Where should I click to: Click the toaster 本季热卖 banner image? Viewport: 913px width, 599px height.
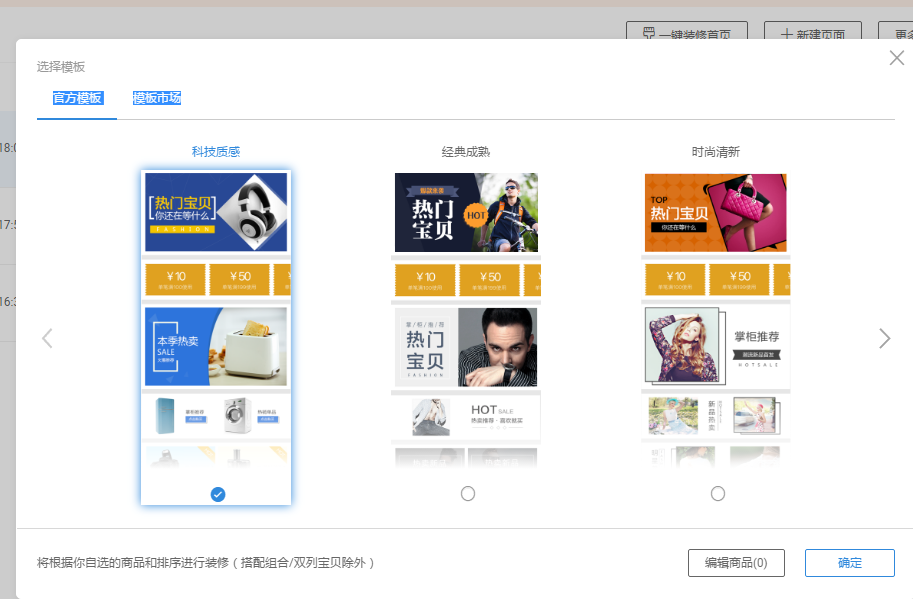216,346
